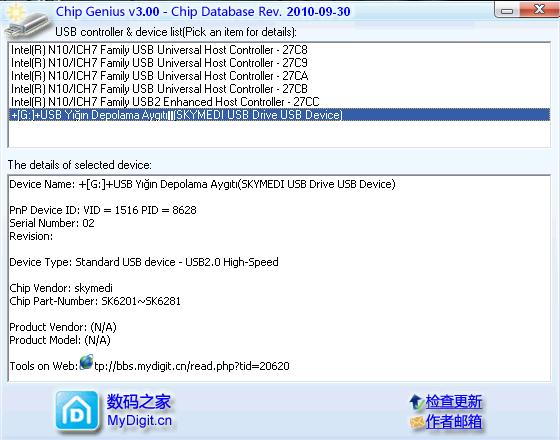This screenshot has width=560, height=440.
Task: Close the Chip Genius window
Action: click(x=539, y=9)
